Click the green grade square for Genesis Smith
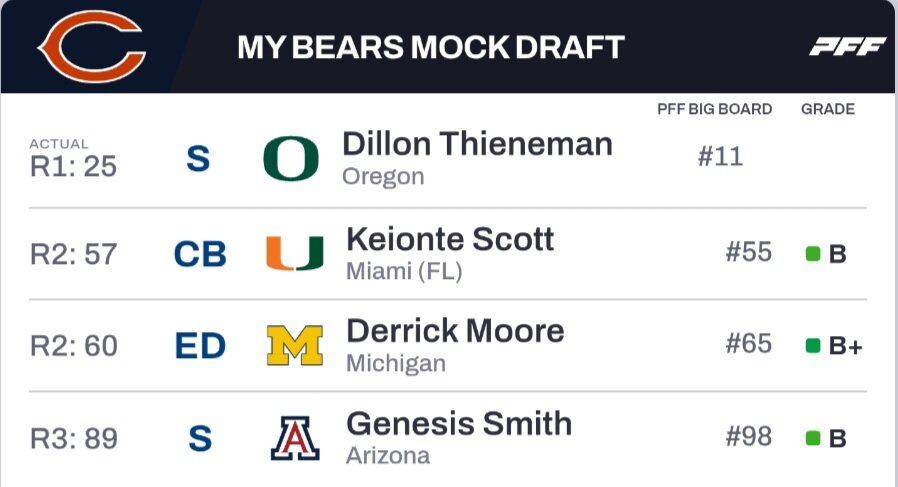 pyautogui.click(x=813, y=439)
